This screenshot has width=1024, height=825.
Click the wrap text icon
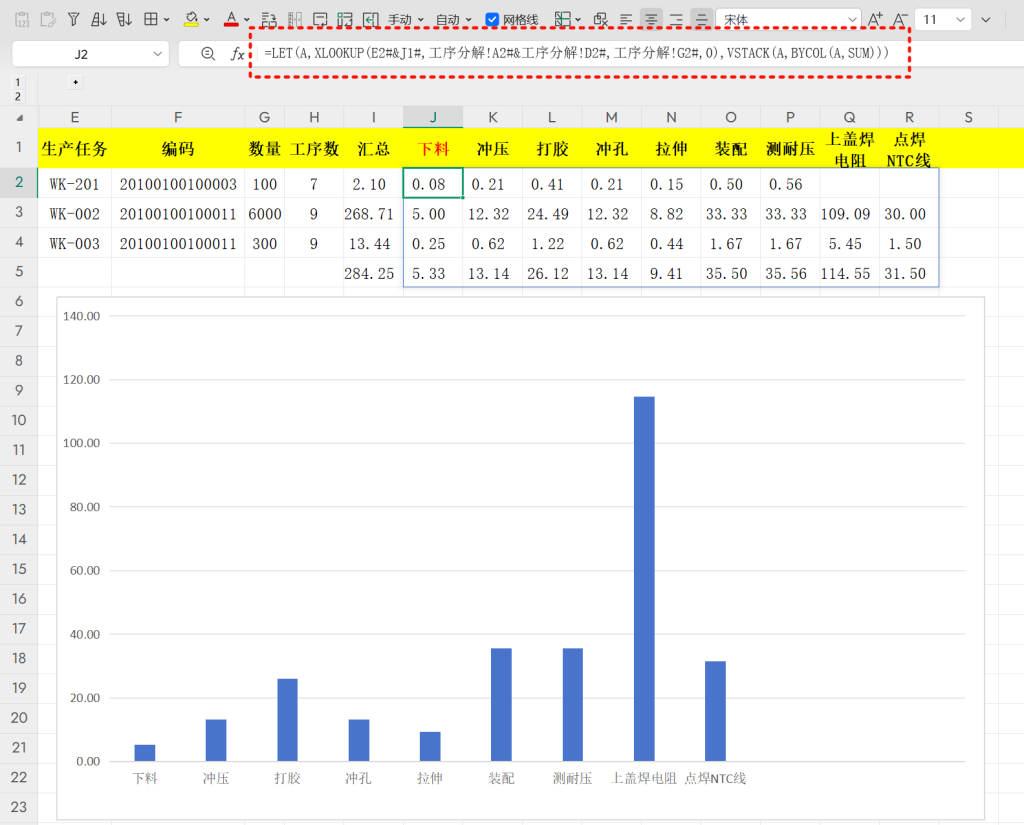coord(268,20)
